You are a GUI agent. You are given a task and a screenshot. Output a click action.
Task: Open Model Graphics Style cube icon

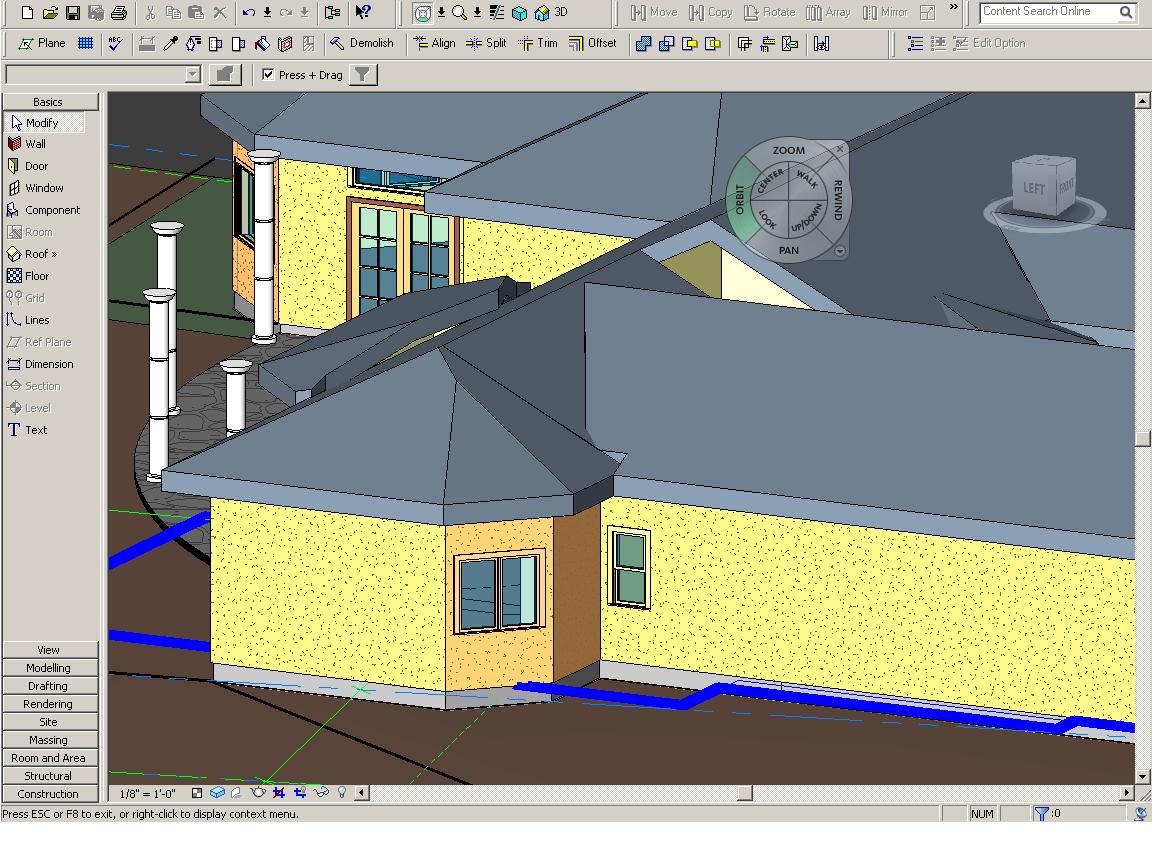pyautogui.click(x=217, y=793)
